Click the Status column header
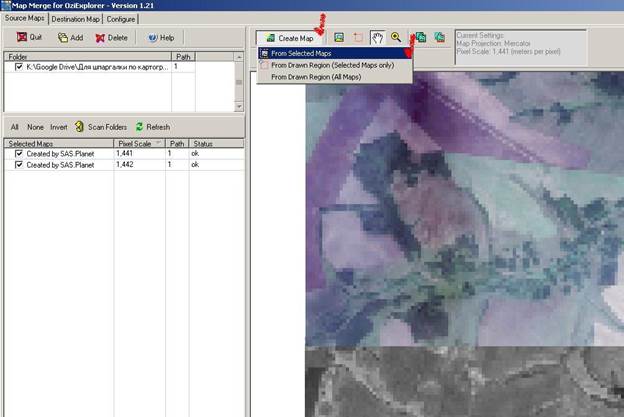The height and width of the screenshot is (417, 624). point(216,143)
